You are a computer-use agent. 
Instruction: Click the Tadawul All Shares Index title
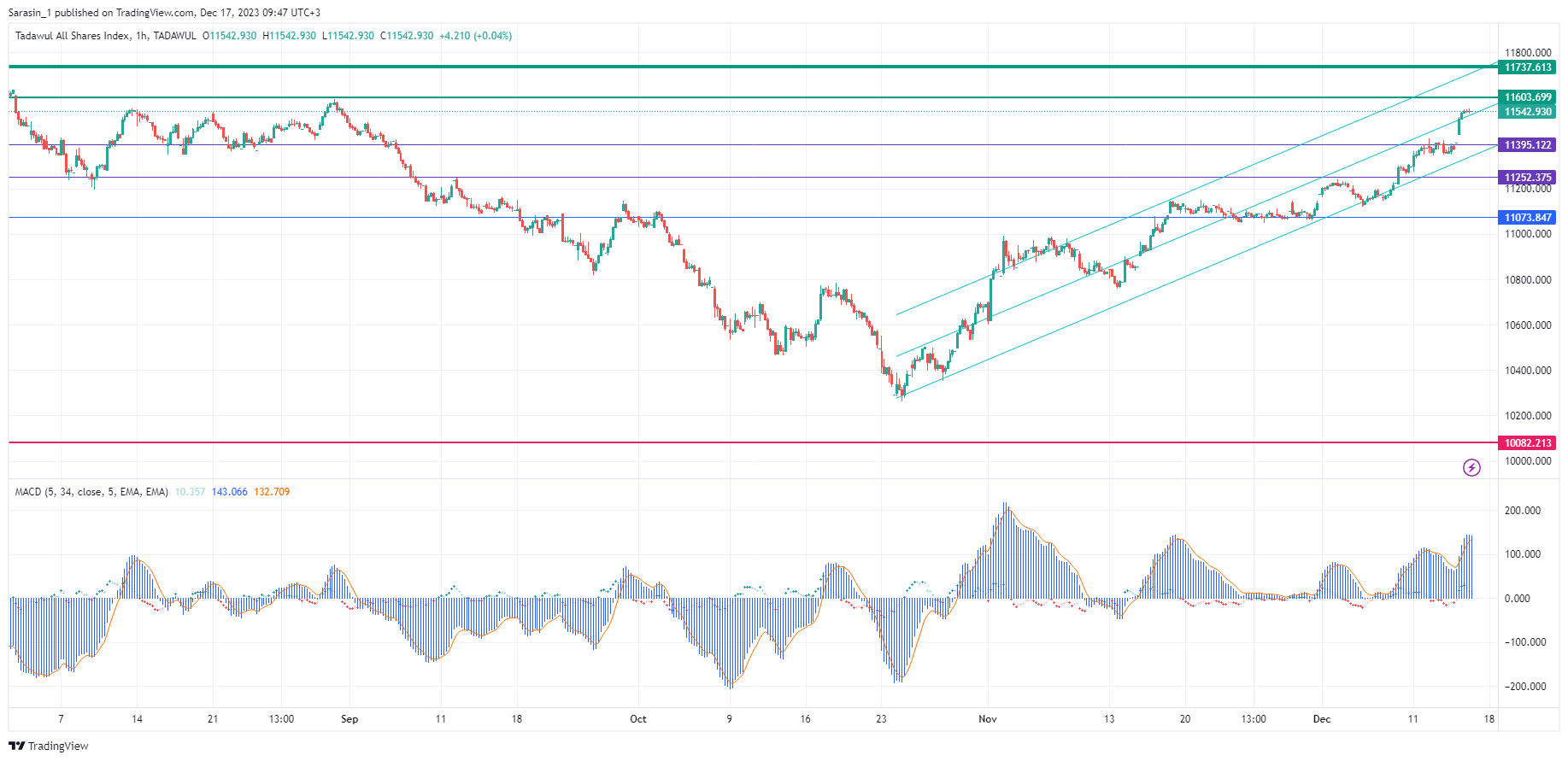(x=73, y=36)
